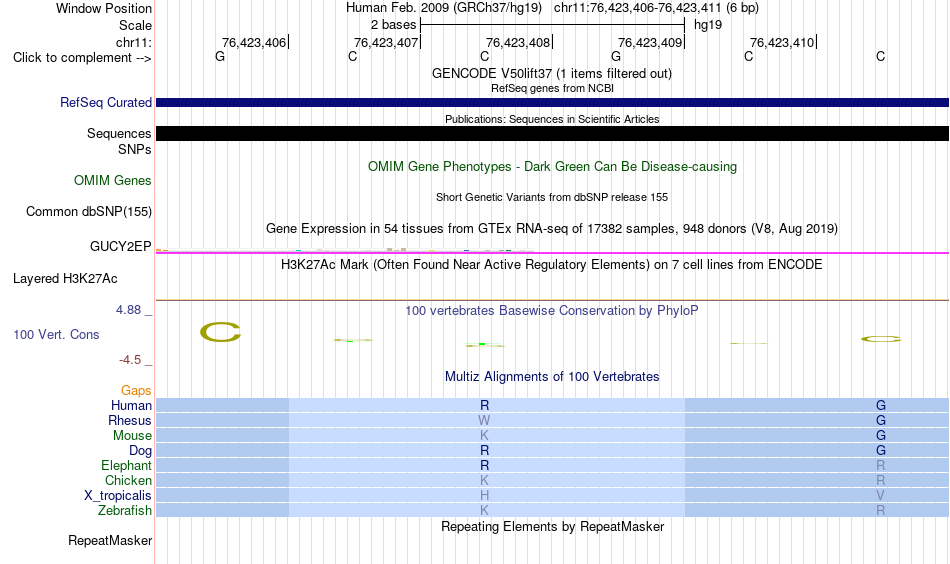Click the first G base in sequence row
This screenshot has height=564, width=950.
click(220, 56)
